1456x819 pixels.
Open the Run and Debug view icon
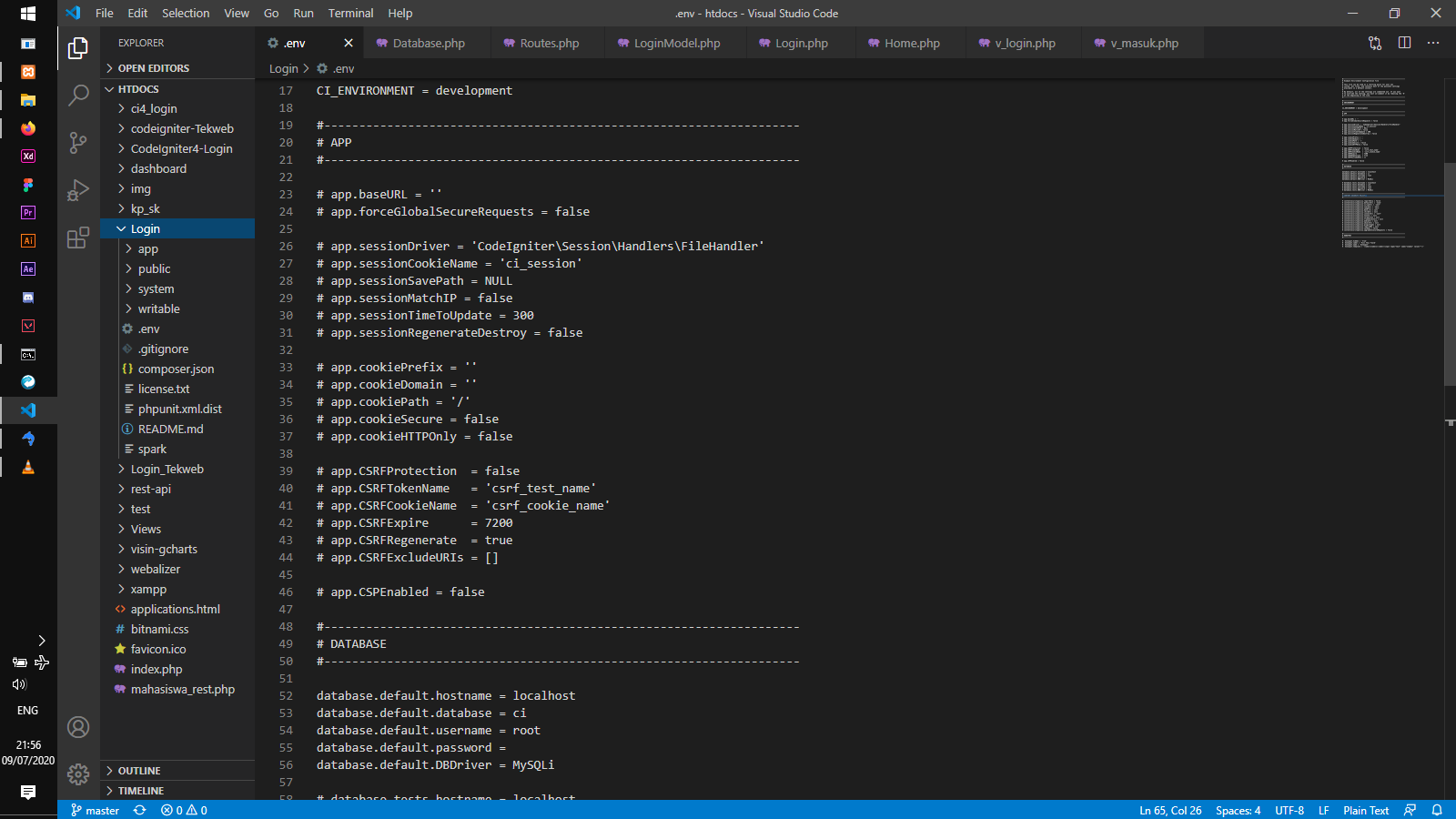tap(78, 189)
